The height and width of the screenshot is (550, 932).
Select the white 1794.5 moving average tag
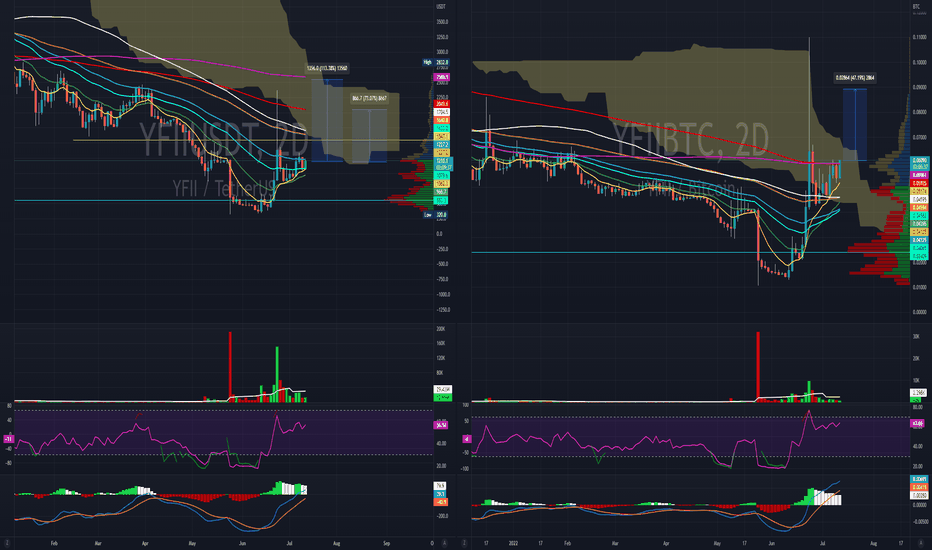tap(442, 112)
